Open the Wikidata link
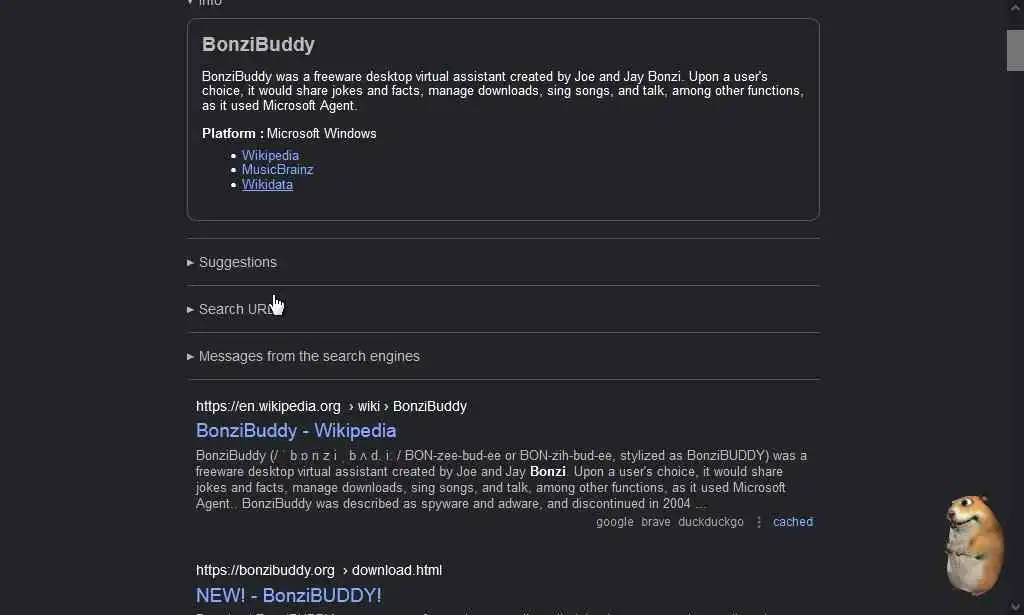The height and width of the screenshot is (615, 1024). [267, 185]
